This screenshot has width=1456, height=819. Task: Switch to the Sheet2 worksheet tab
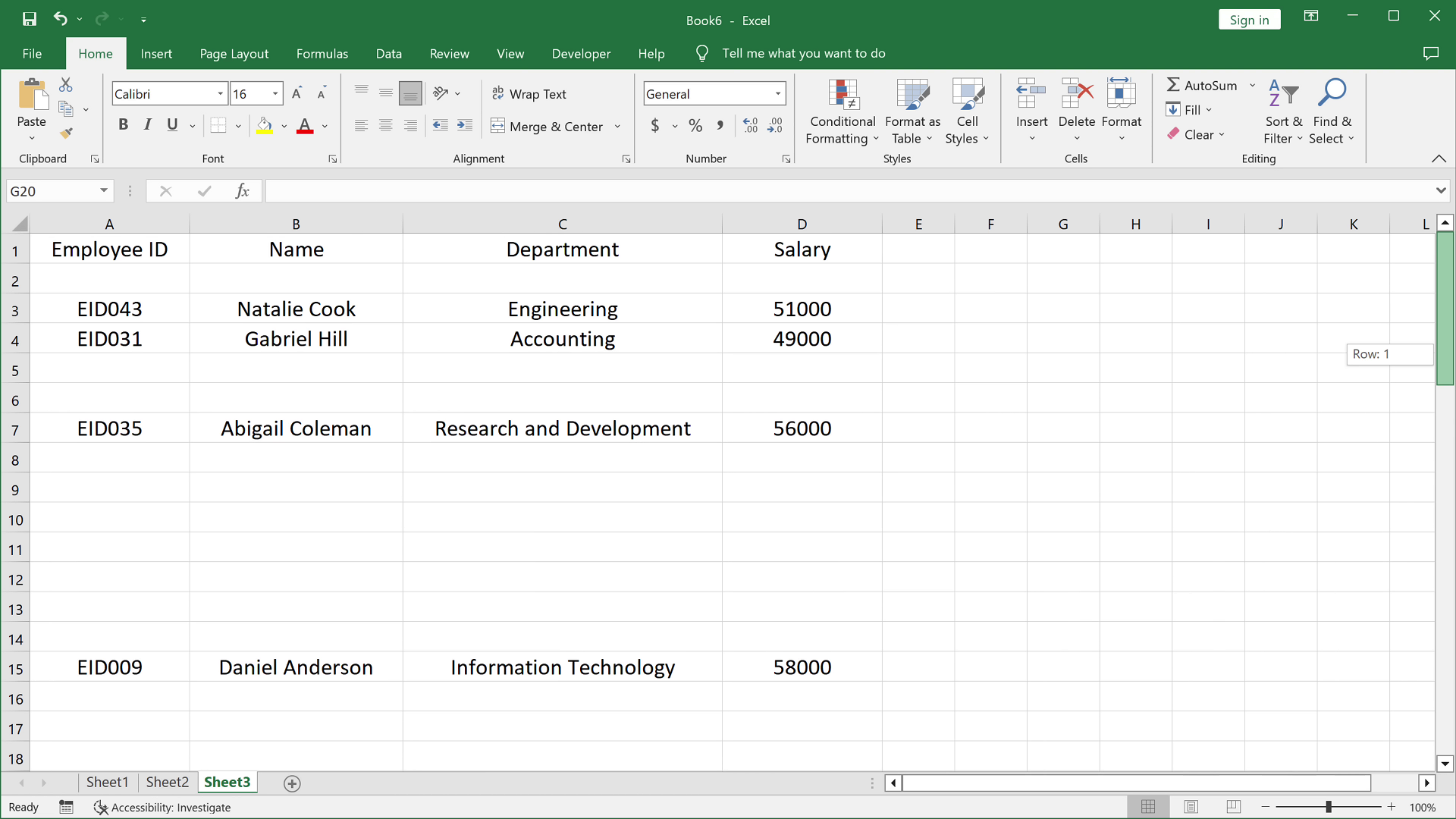(x=167, y=783)
